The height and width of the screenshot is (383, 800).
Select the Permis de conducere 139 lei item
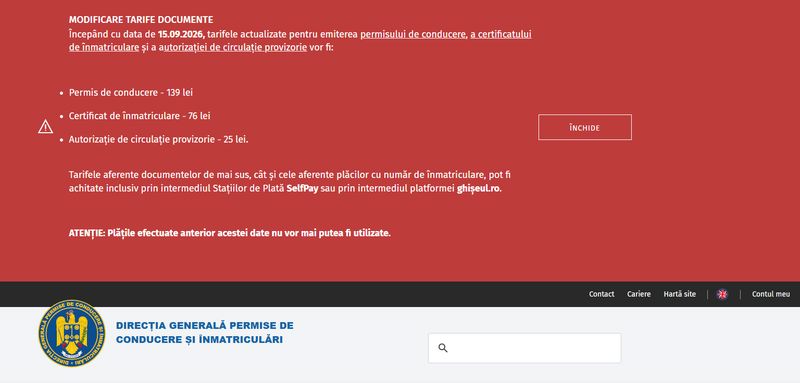pyautogui.click(x=131, y=93)
